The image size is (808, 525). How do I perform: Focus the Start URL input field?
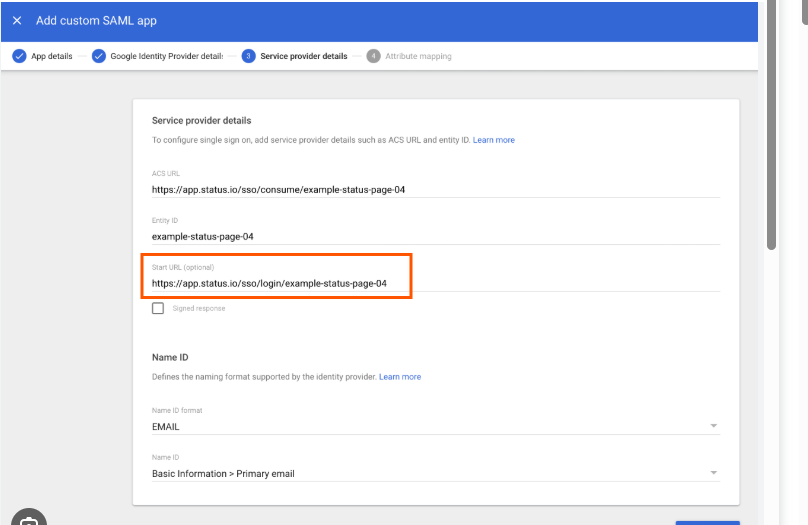tap(435, 283)
